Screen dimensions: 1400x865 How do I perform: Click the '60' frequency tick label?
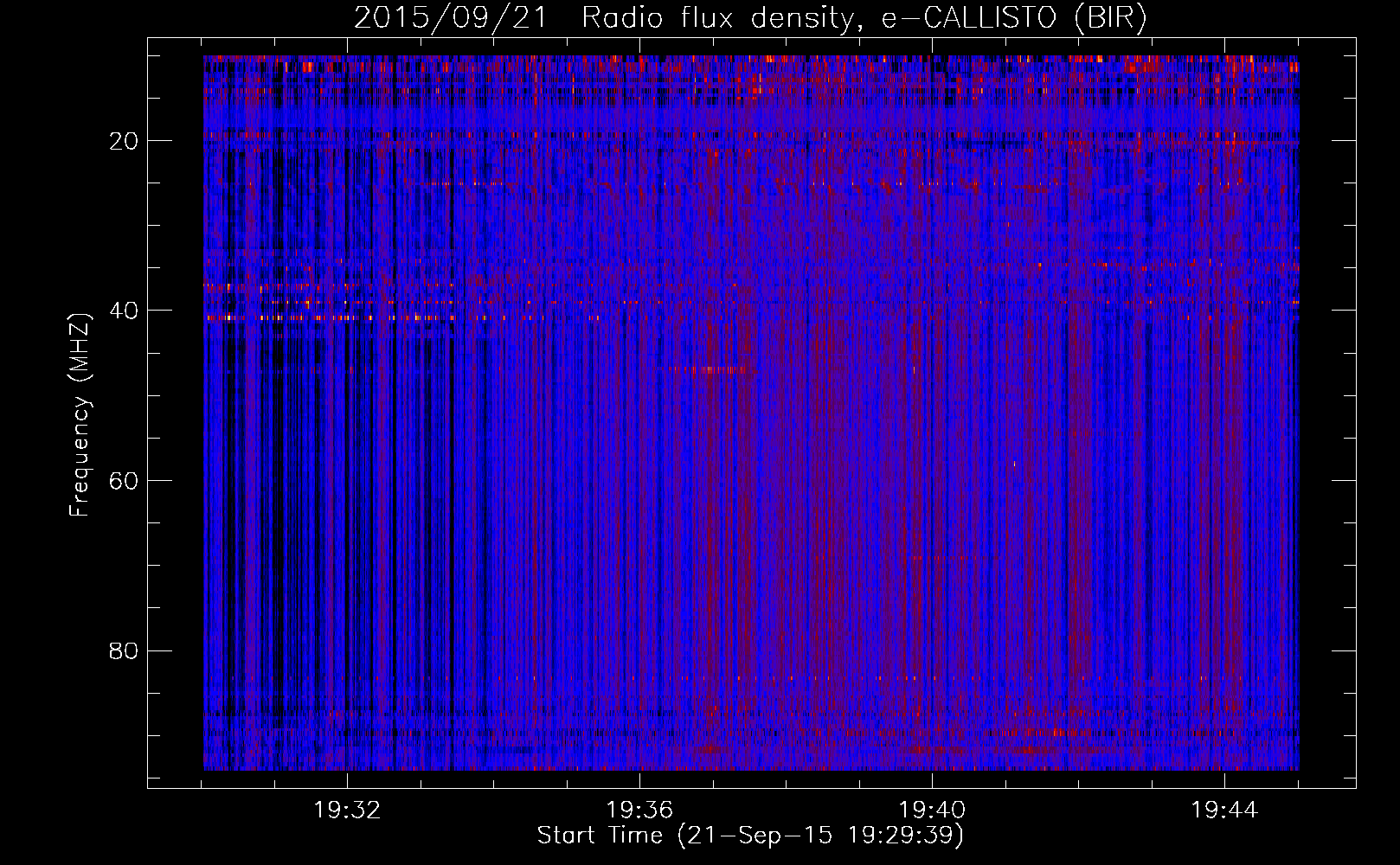[x=125, y=481]
